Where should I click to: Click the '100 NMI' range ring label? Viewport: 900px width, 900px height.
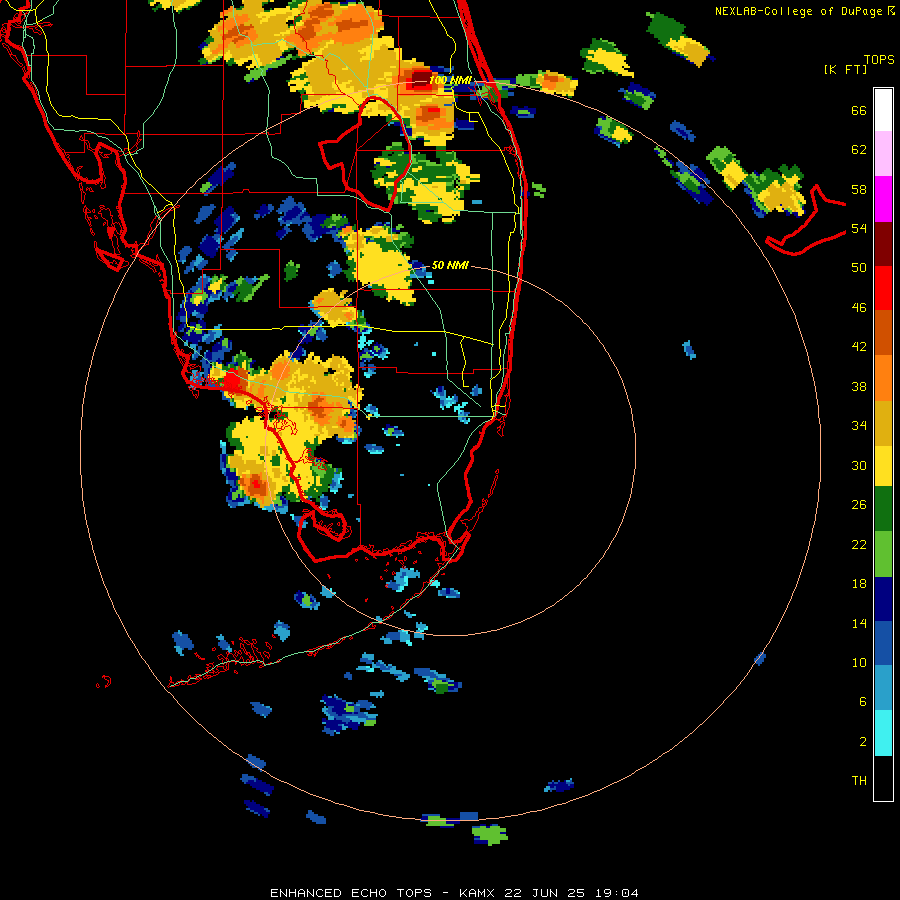451,80
